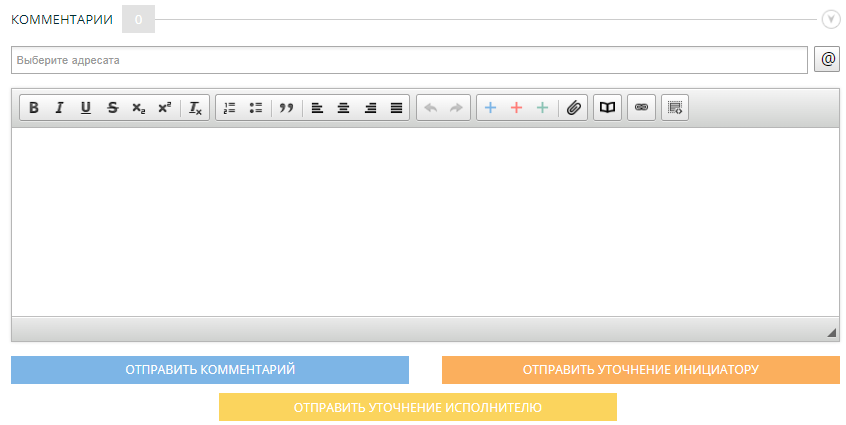Insert a block quote
This screenshot has height=425, width=846.
[286, 108]
